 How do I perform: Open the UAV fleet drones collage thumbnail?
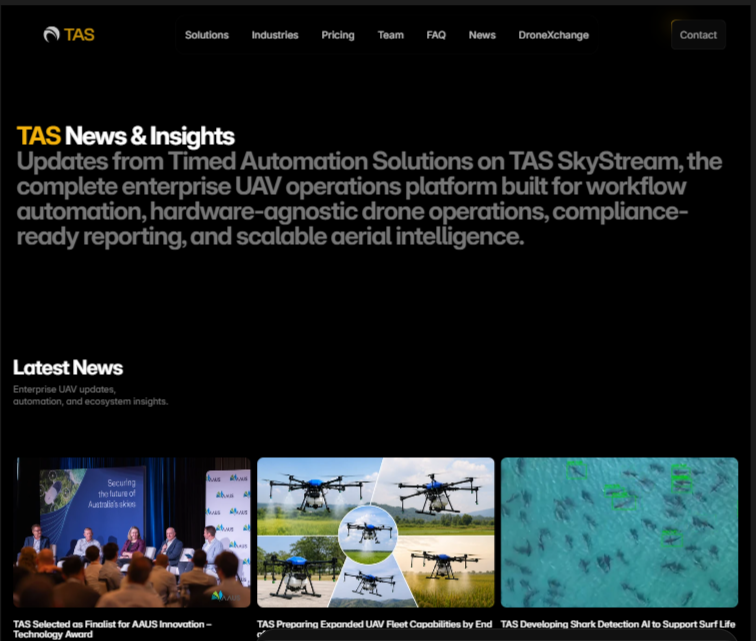(376, 532)
